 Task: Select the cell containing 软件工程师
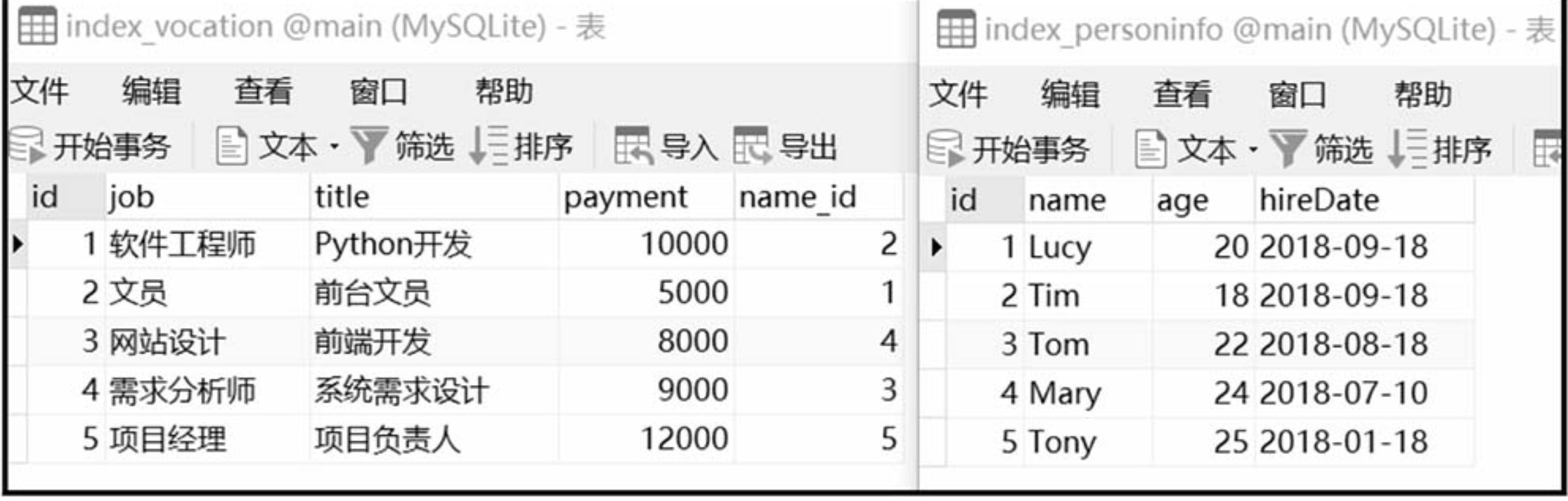point(183,245)
